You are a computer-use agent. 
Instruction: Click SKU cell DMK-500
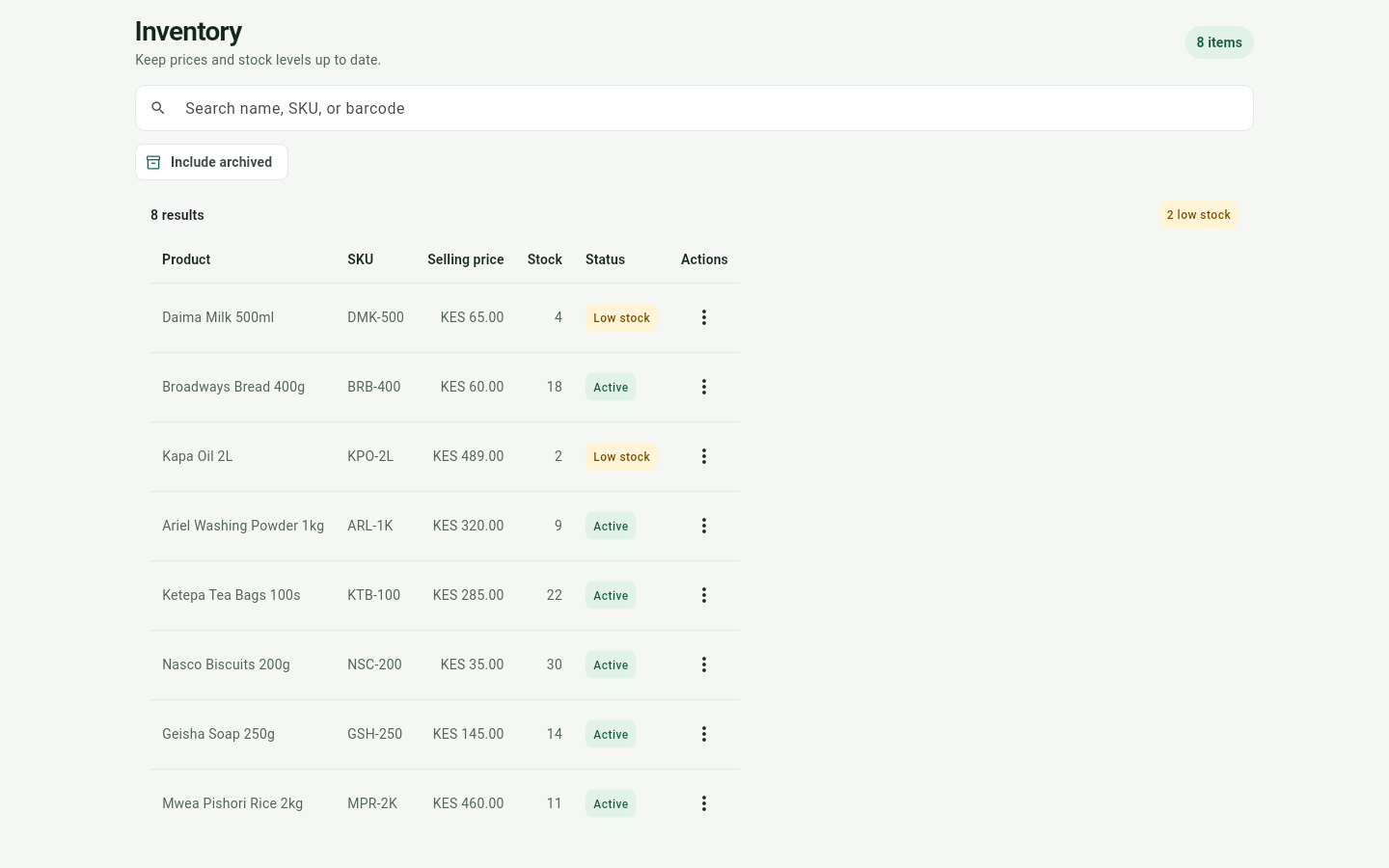375,317
